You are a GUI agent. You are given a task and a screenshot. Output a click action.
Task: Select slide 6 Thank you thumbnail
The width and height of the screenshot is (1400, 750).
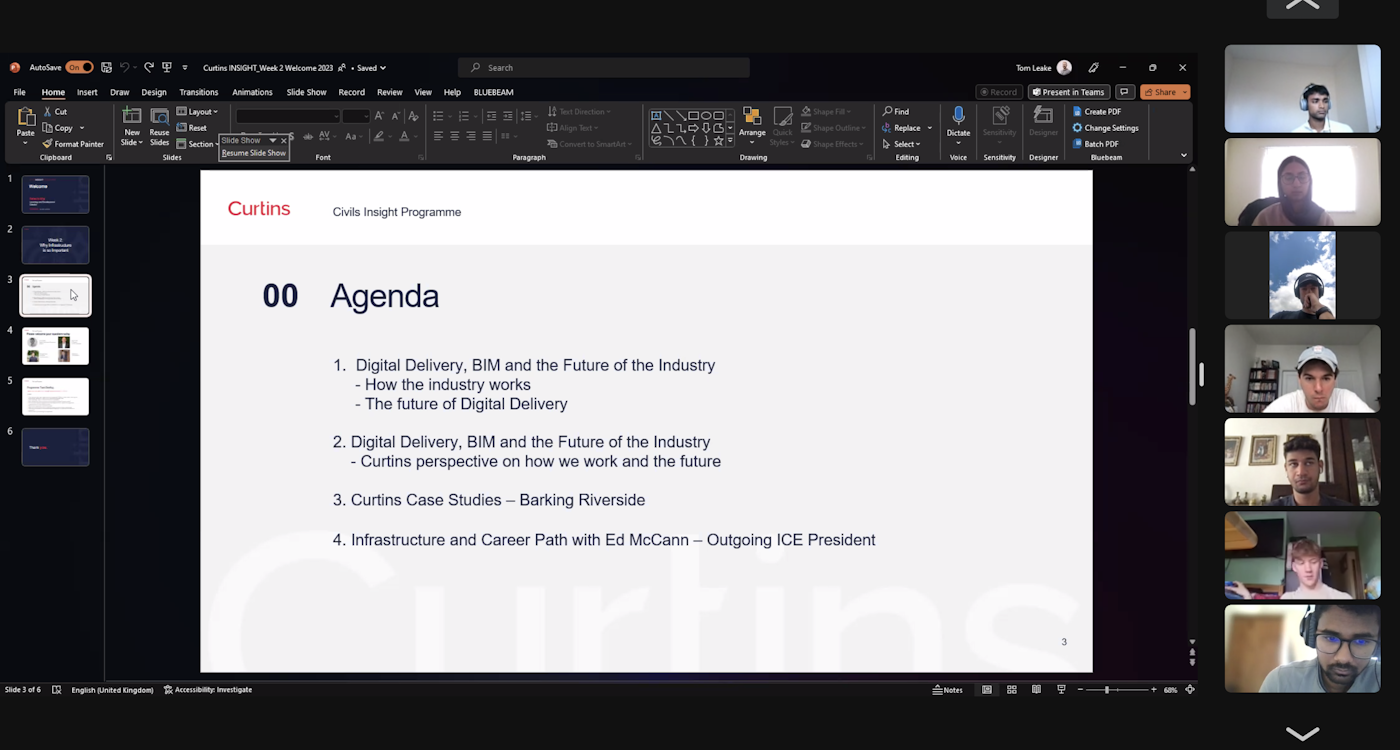point(55,447)
